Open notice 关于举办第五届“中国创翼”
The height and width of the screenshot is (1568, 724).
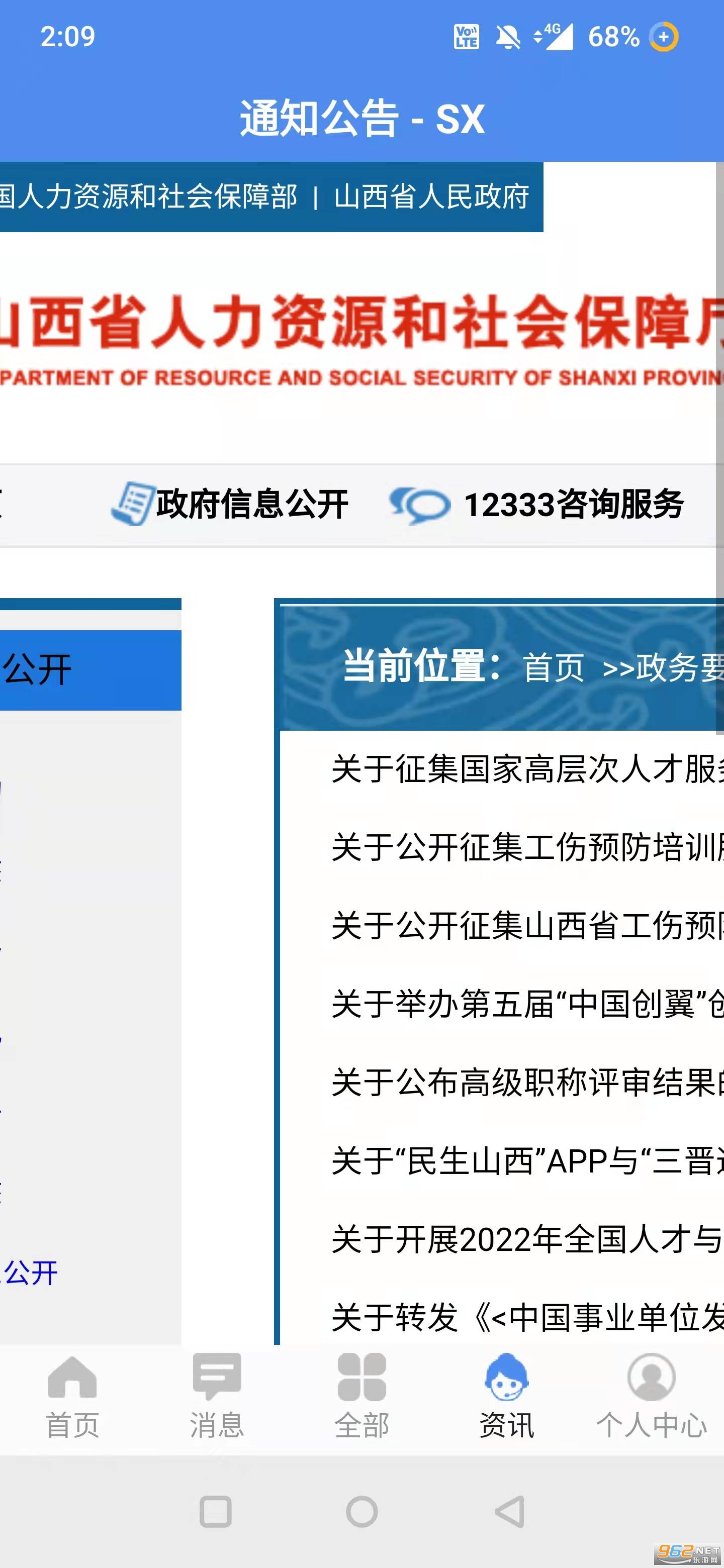click(527, 1004)
